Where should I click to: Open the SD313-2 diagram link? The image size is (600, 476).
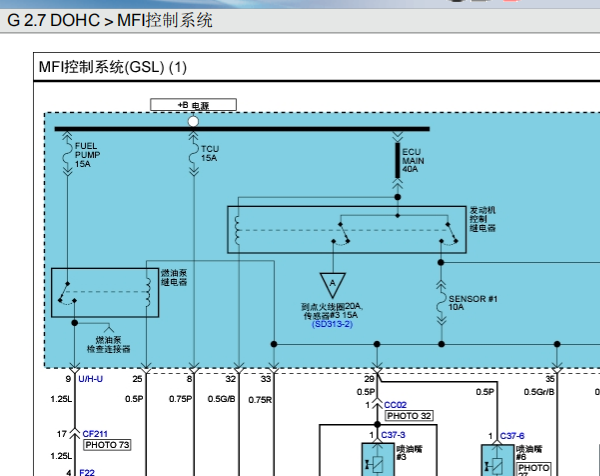(332, 324)
